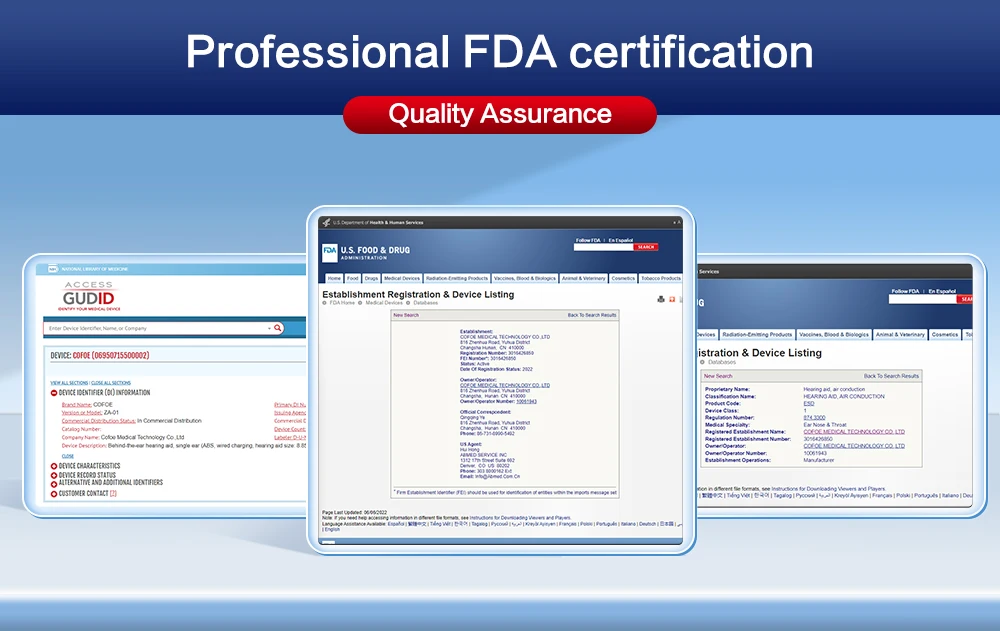Click Back To Search Results on right page
The height and width of the screenshot is (631, 1000).
(891, 376)
